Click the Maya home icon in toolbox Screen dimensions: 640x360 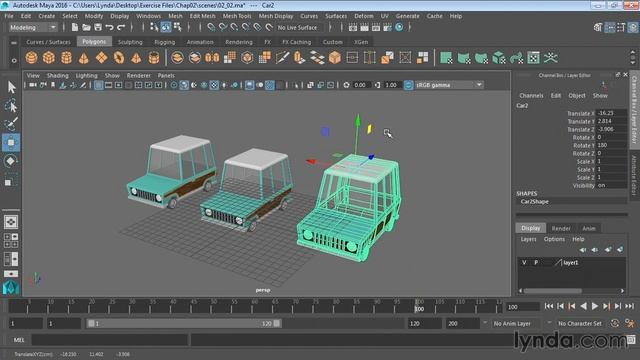[11, 288]
